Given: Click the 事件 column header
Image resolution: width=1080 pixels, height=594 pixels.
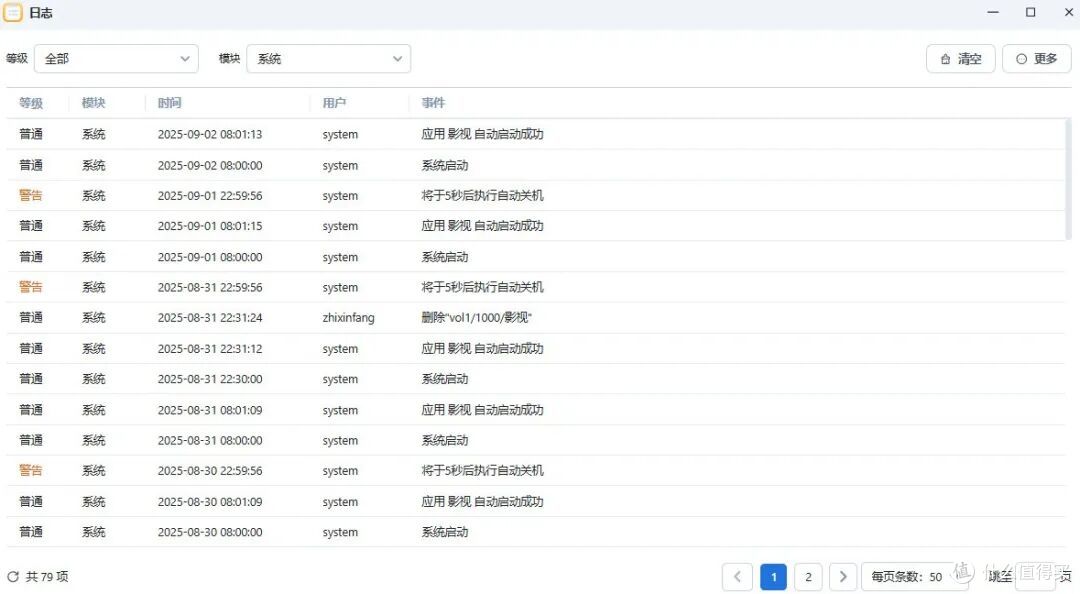Looking at the screenshot, I should click(433, 103).
